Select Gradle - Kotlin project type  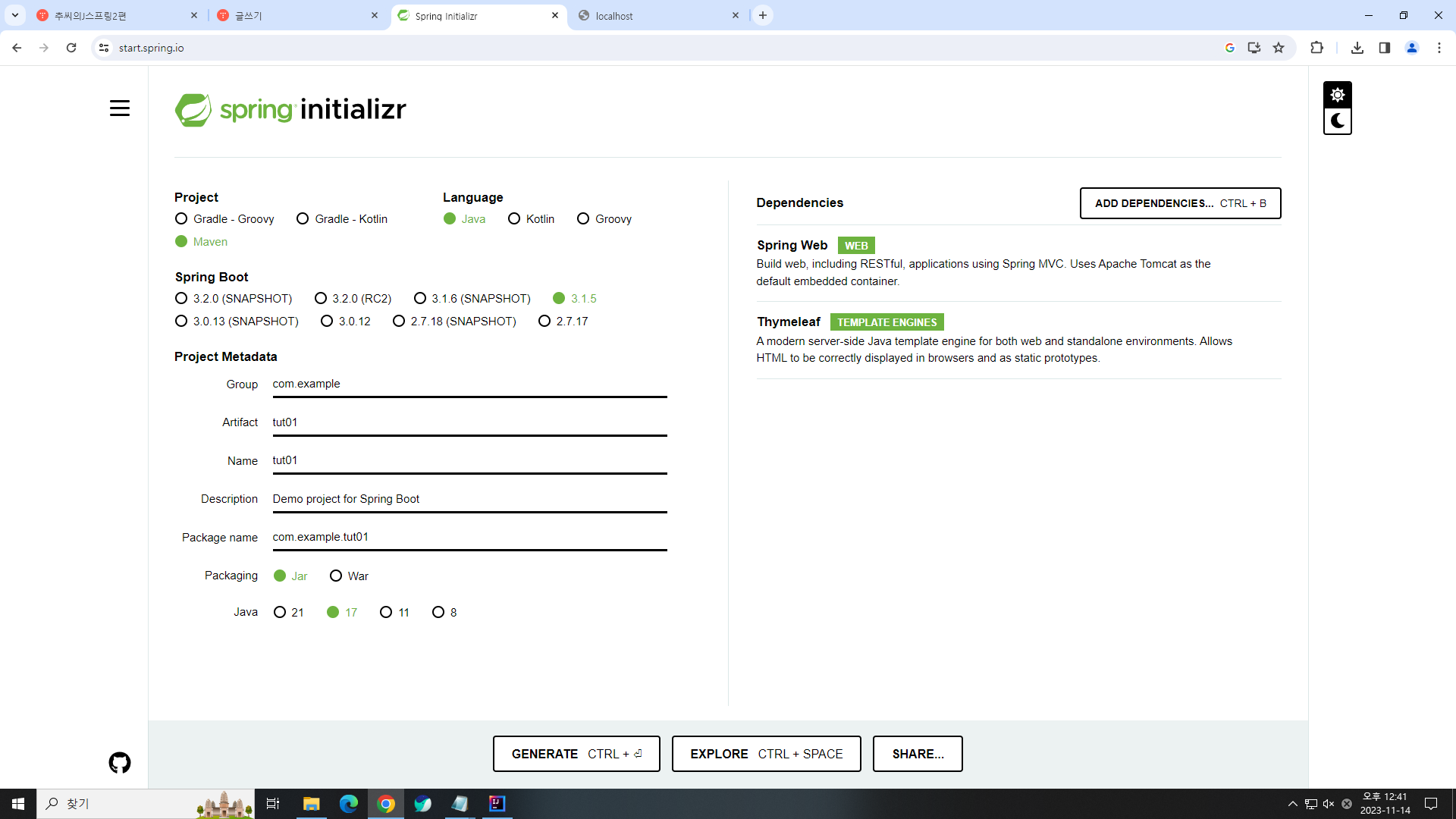303,219
